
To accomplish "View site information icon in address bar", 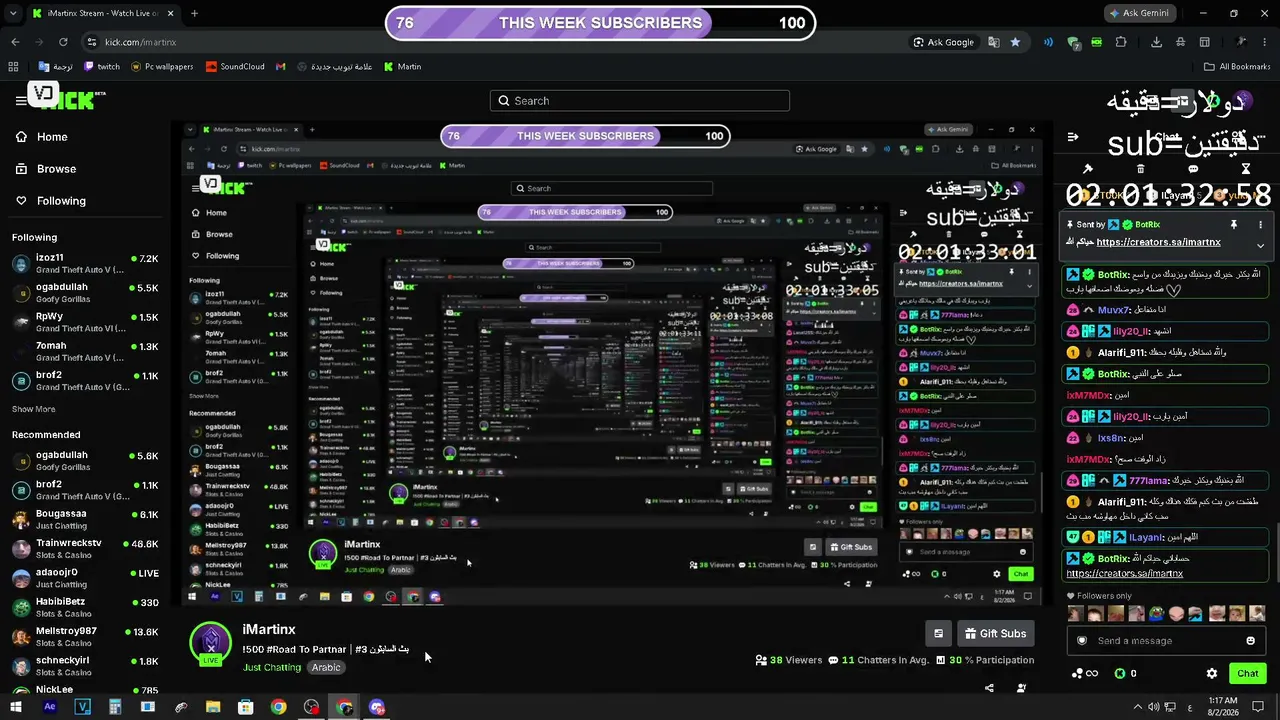I will tap(92, 42).
